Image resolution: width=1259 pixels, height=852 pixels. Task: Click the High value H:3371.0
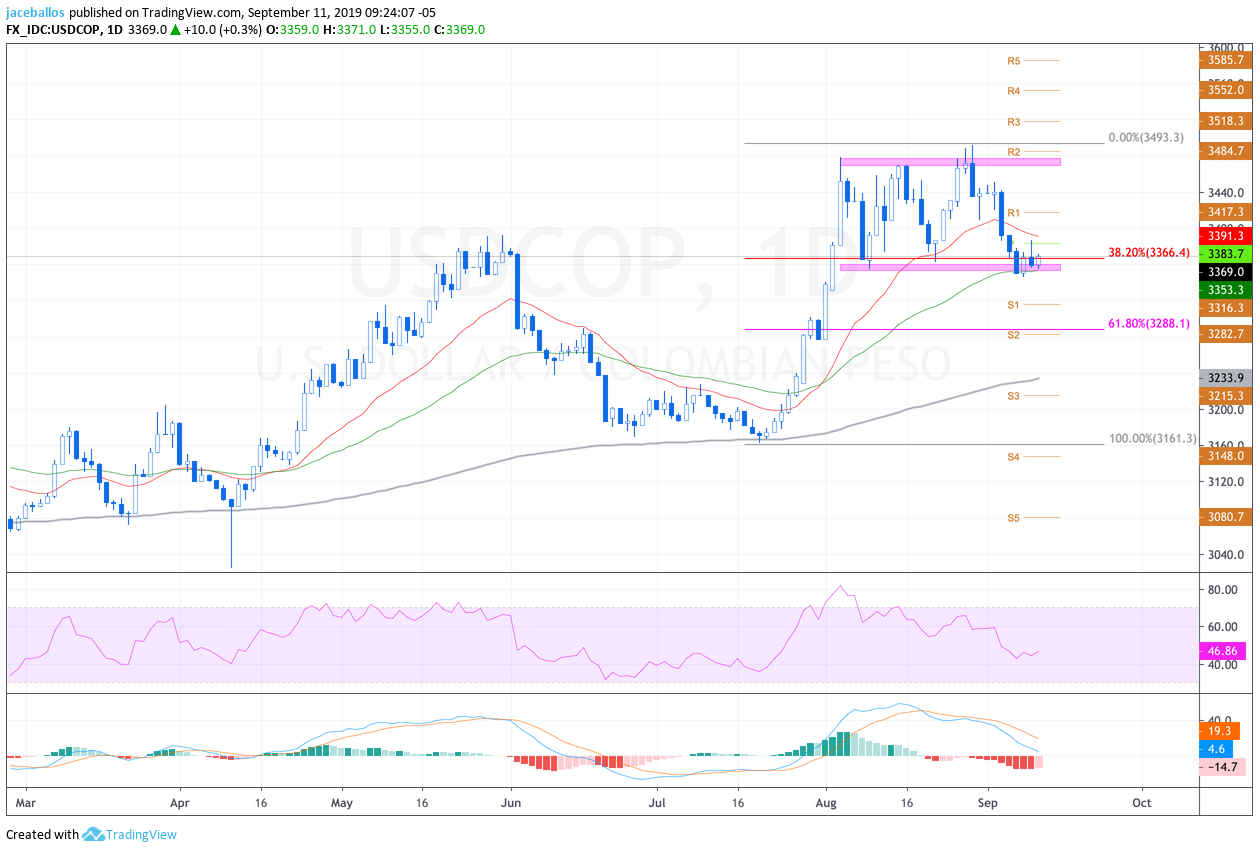point(349,30)
